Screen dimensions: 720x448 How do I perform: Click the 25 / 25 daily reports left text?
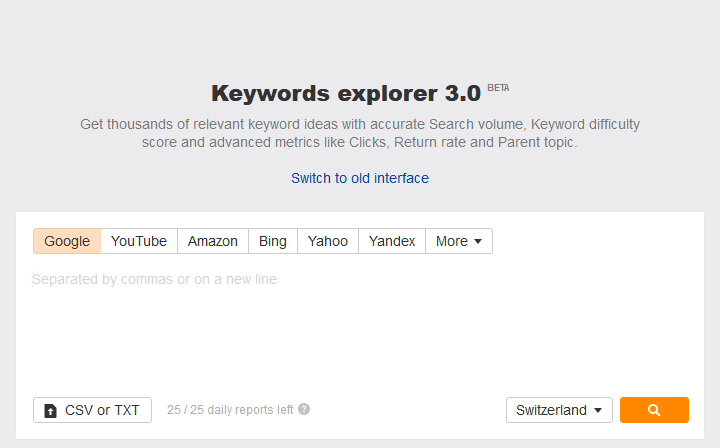(230, 409)
